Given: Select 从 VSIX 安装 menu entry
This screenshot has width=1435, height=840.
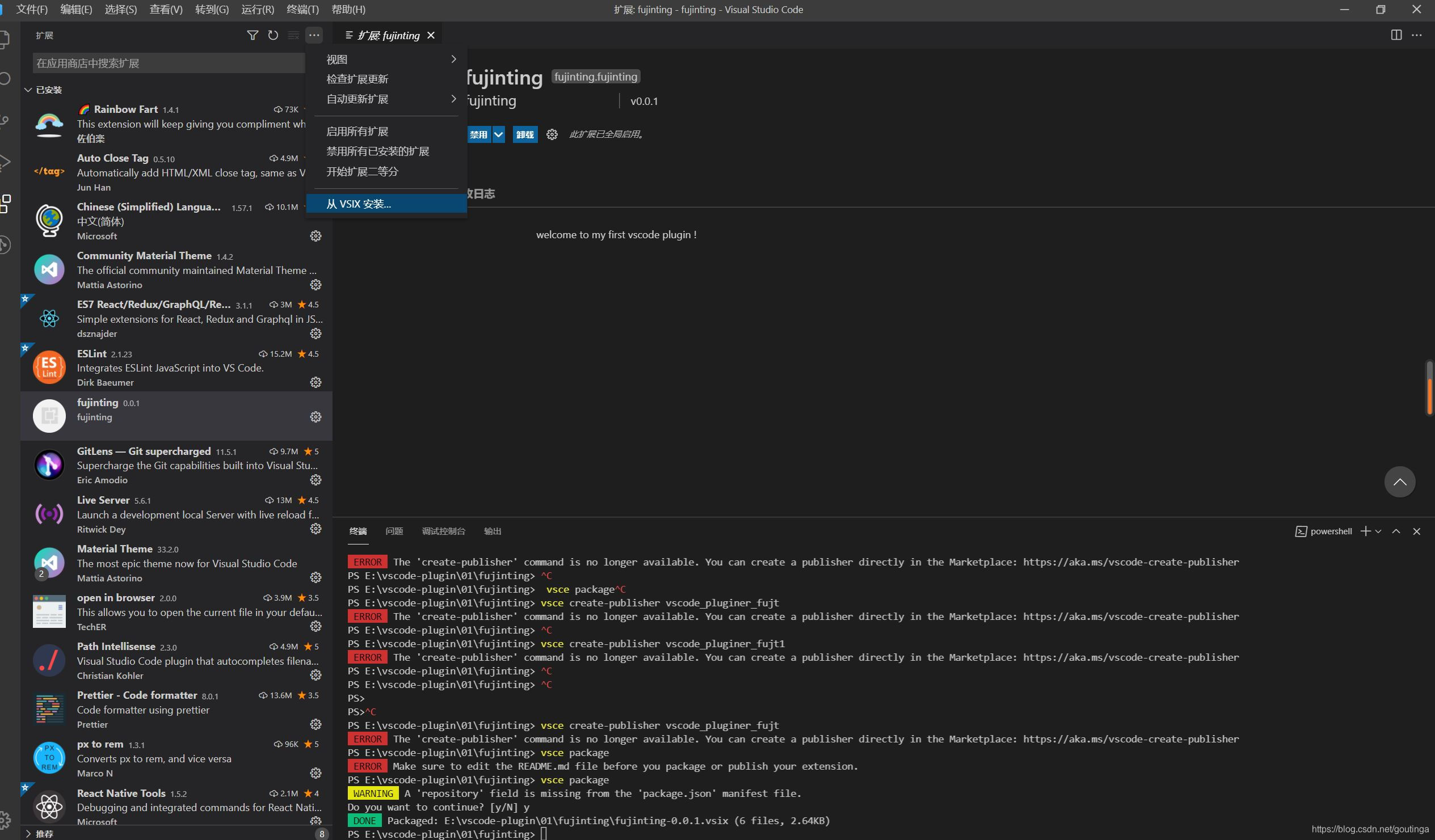Looking at the screenshot, I should pos(386,204).
